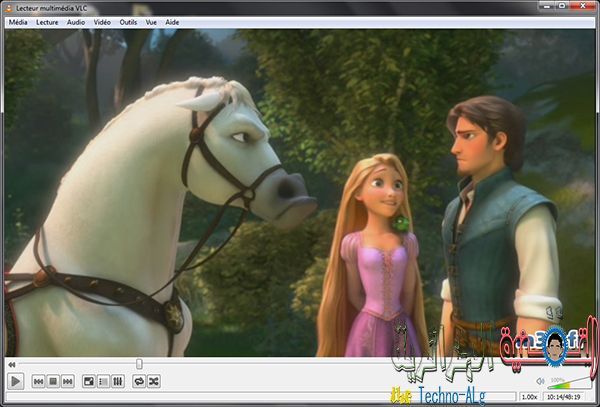Open the Vidéo menu
The height and width of the screenshot is (407, 600).
point(102,22)
